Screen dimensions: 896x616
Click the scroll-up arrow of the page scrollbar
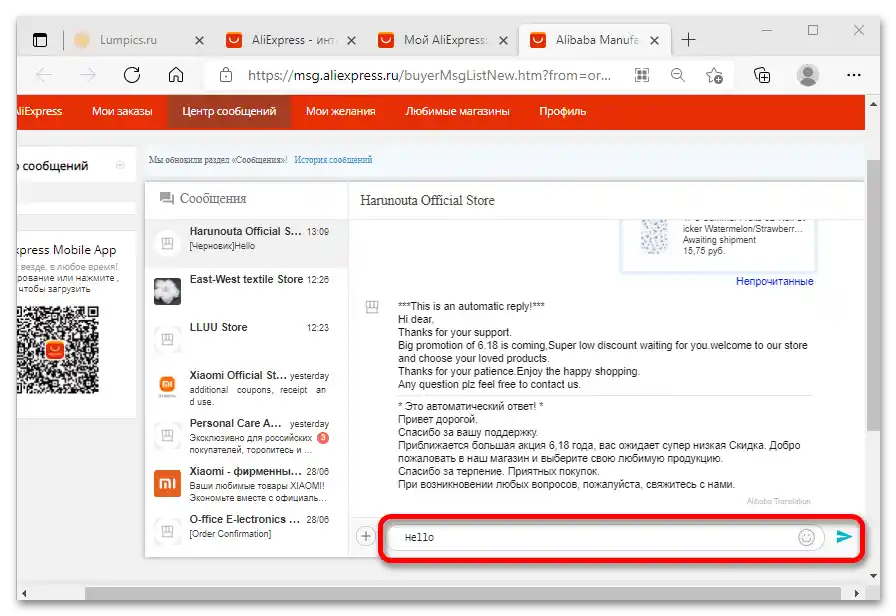coord(873,104)
